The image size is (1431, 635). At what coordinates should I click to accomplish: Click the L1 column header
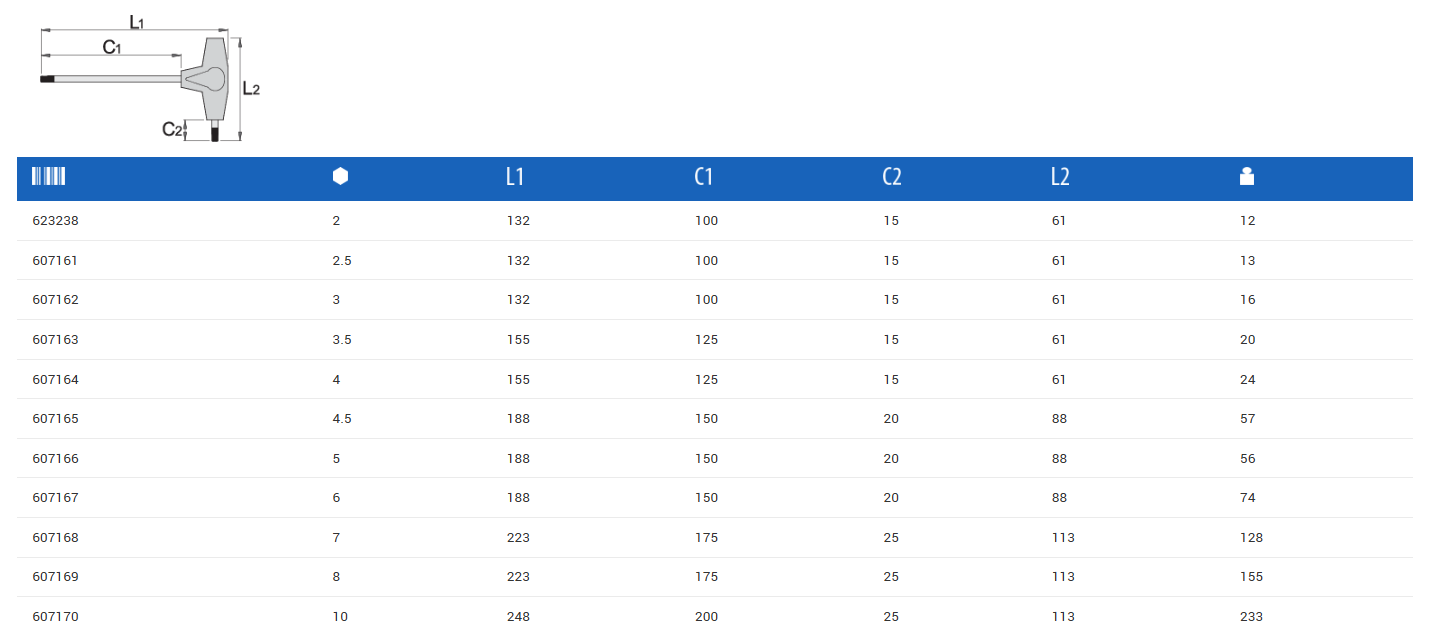coord(515,177)
